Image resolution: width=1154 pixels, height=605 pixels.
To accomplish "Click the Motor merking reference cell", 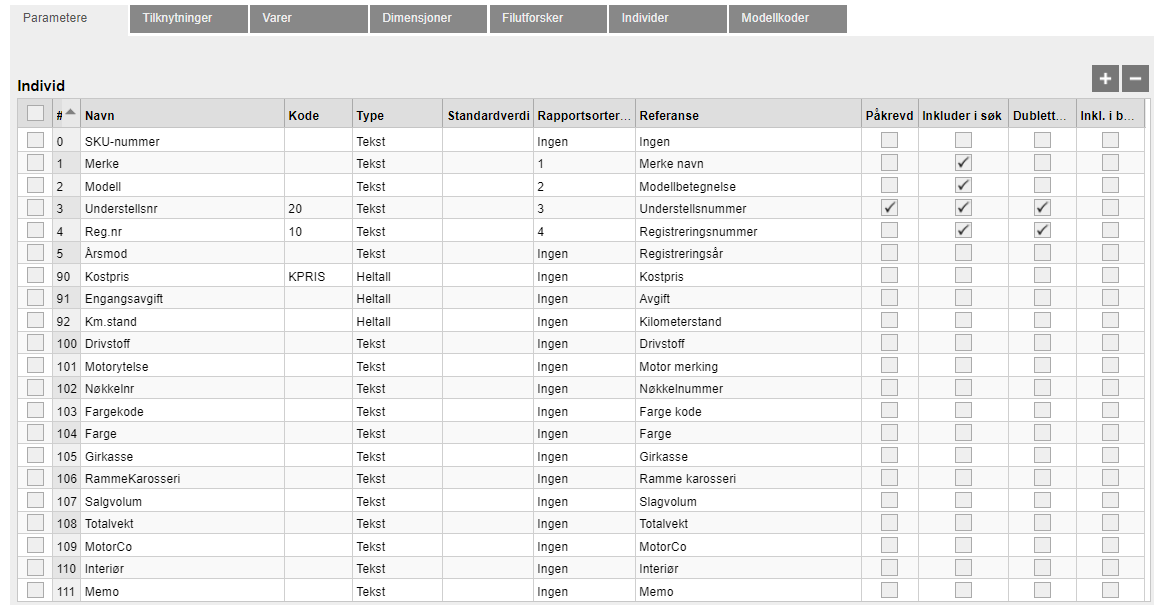I will (x=748, y=366).
